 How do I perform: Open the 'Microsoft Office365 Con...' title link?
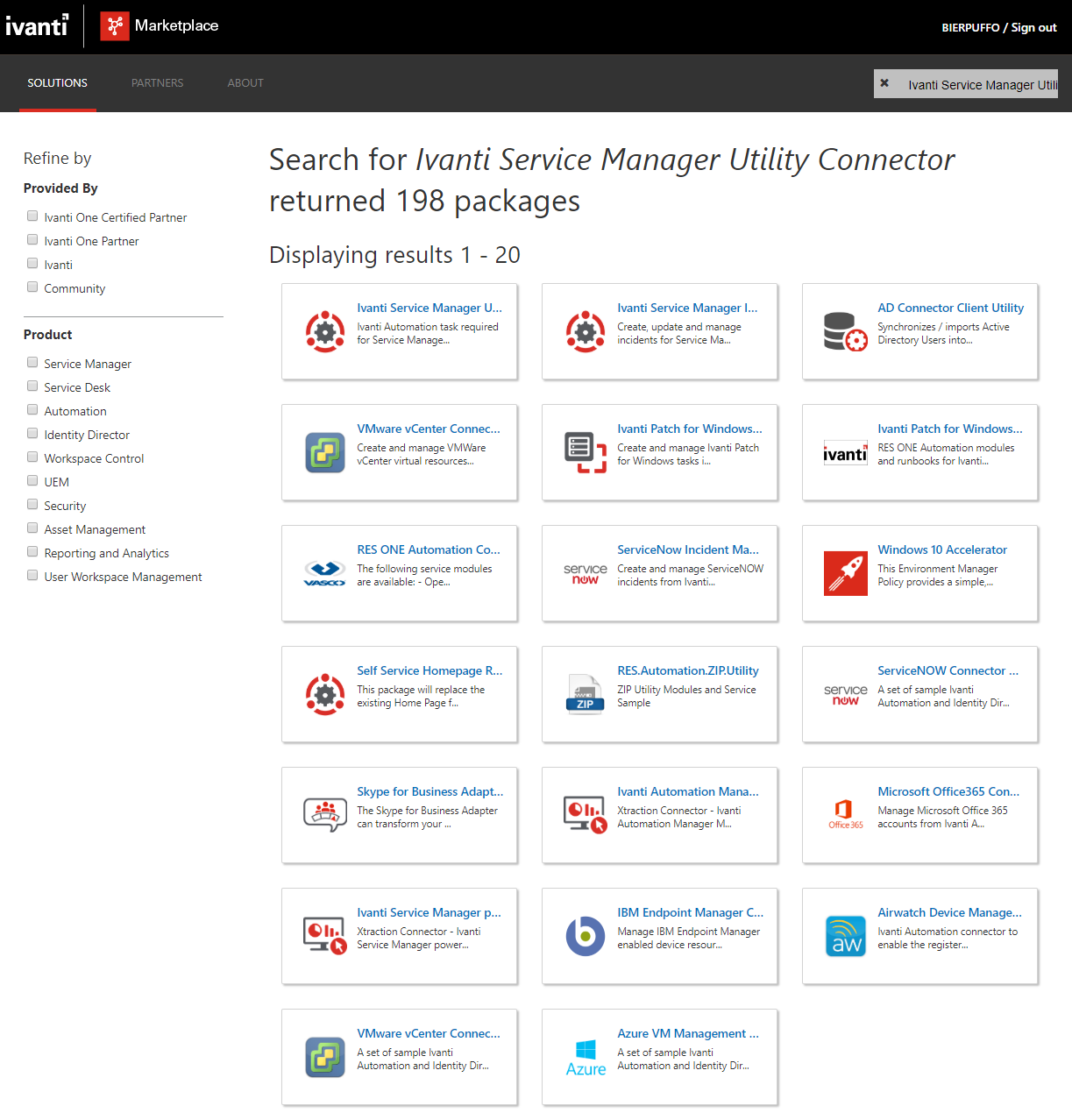coord(948,791)
